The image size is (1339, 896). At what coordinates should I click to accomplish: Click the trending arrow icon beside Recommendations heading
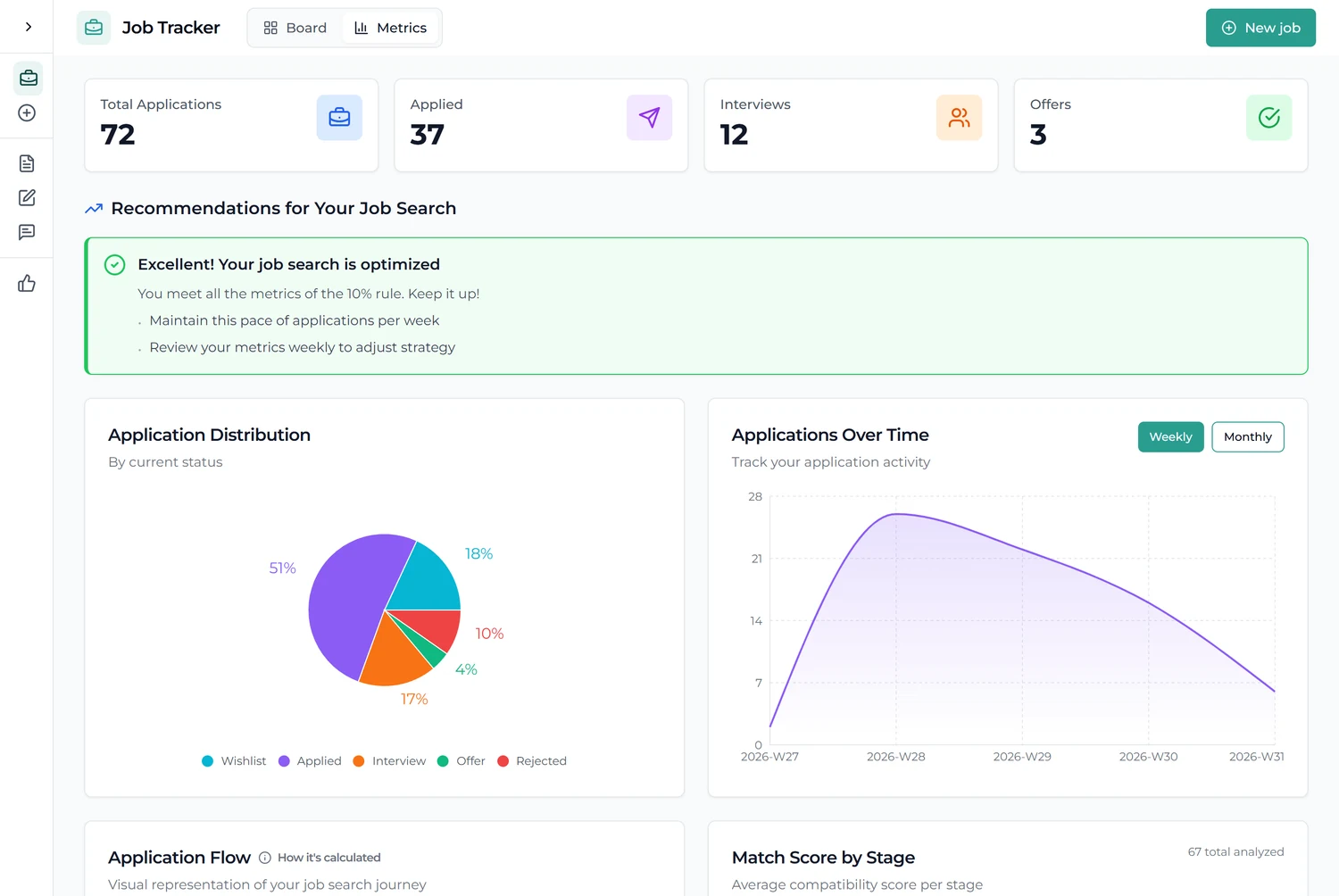(x=94, y=209)
